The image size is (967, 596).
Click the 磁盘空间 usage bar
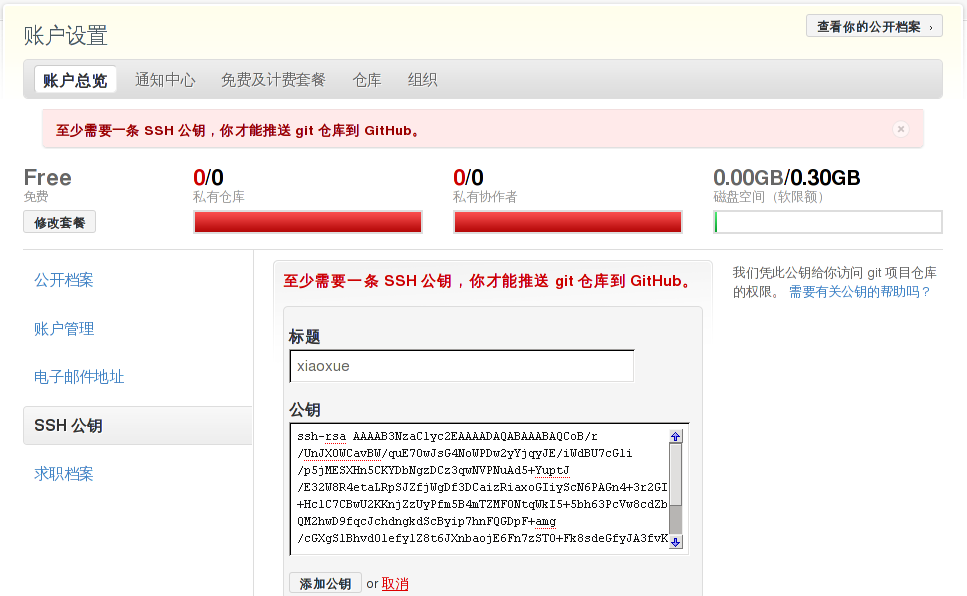click(828, 222)
